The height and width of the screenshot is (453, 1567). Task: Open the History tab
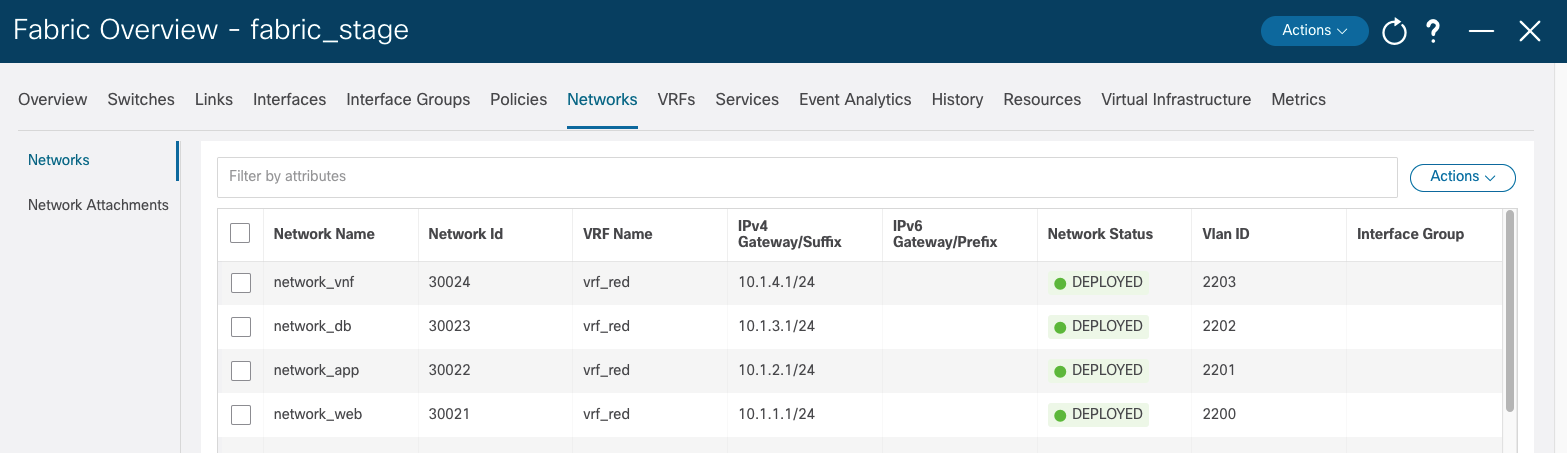pyautogui.click(x=957, y=99)
